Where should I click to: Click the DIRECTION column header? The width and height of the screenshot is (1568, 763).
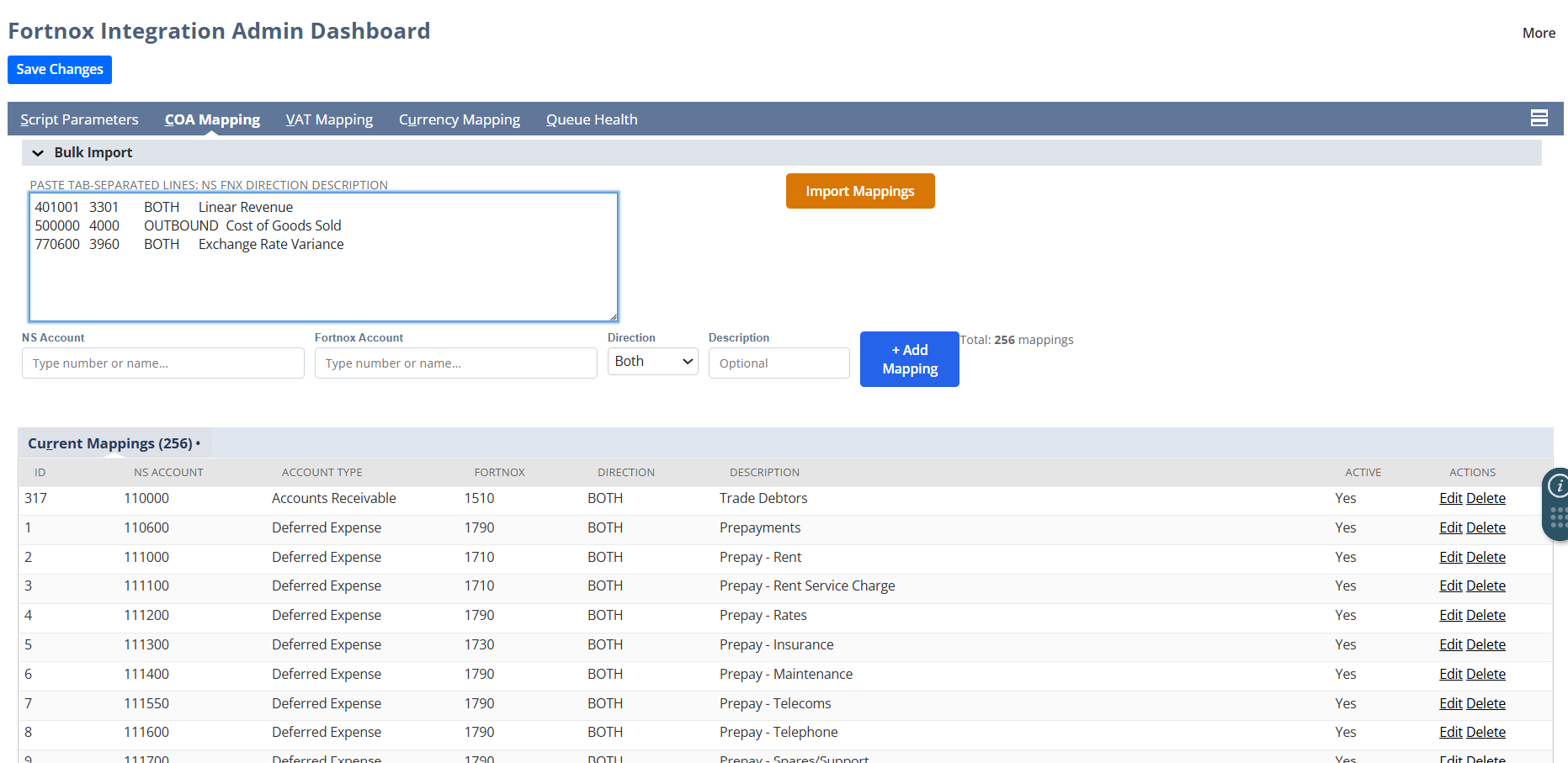point(626,472)
